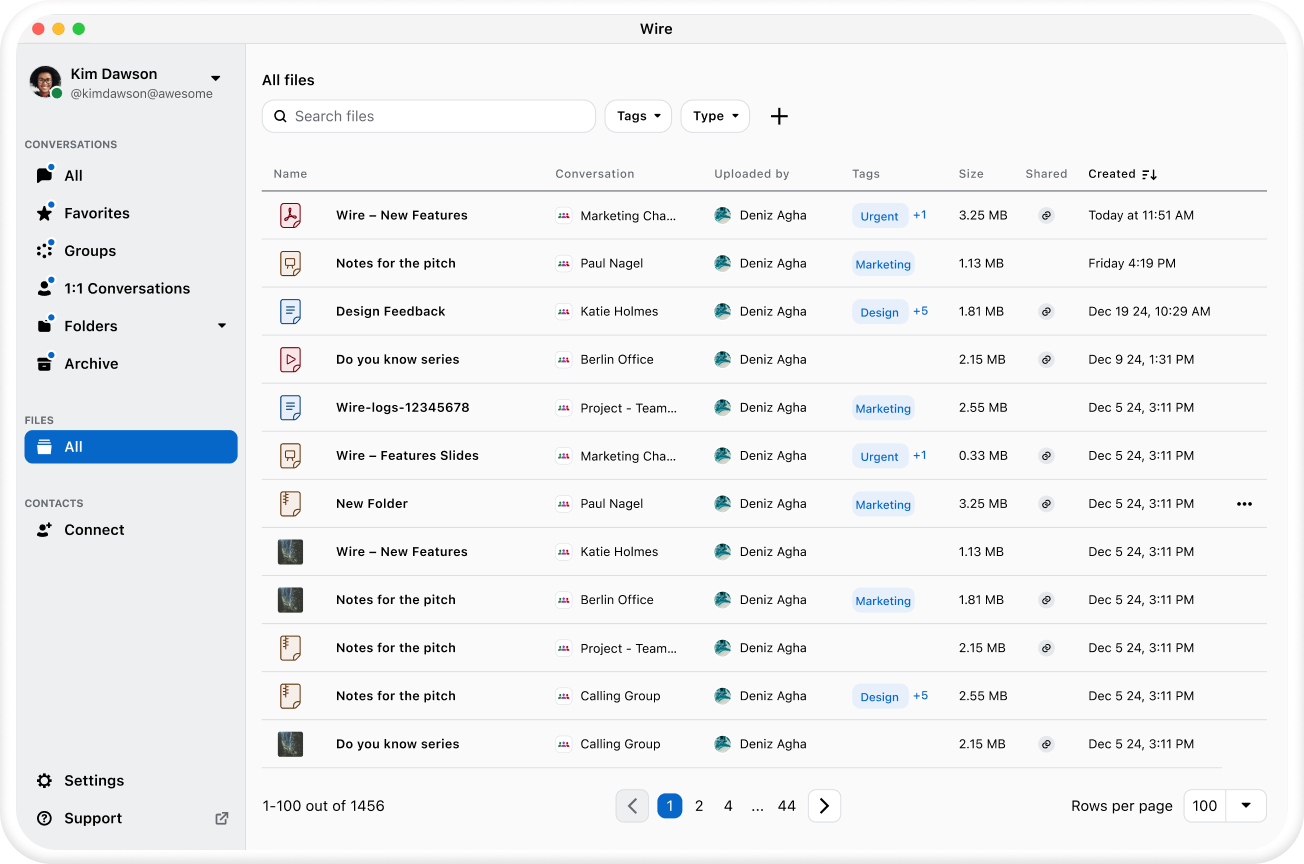Click the Berlin Office conversation icon on Dec 9 row
The image size is (1304, 864).
coord(564,360)
